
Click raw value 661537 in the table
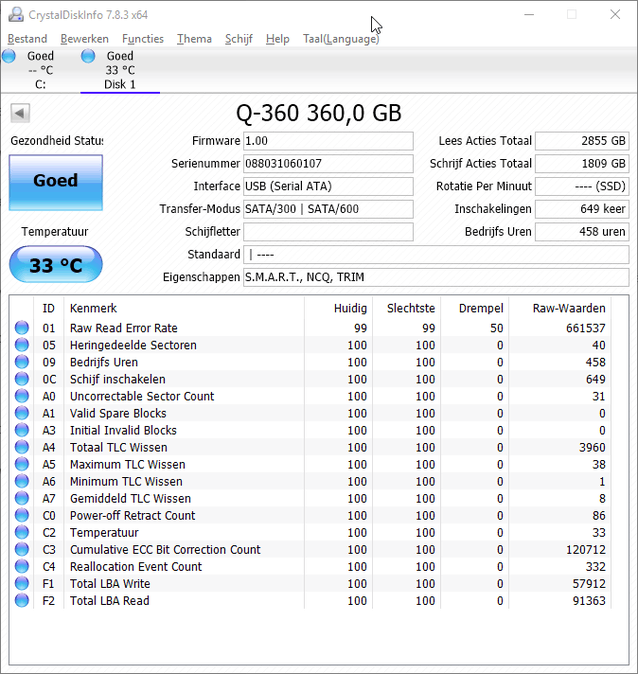point(586,328)
